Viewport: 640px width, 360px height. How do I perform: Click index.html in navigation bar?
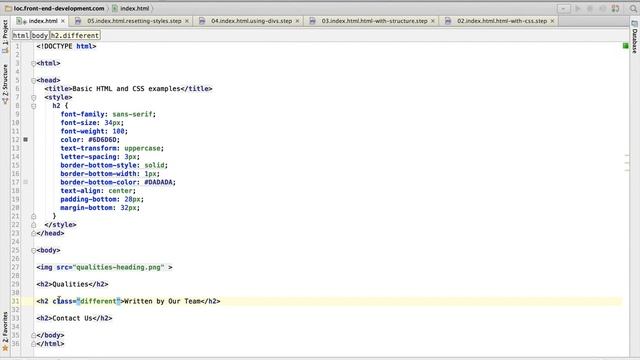(134, 8)
